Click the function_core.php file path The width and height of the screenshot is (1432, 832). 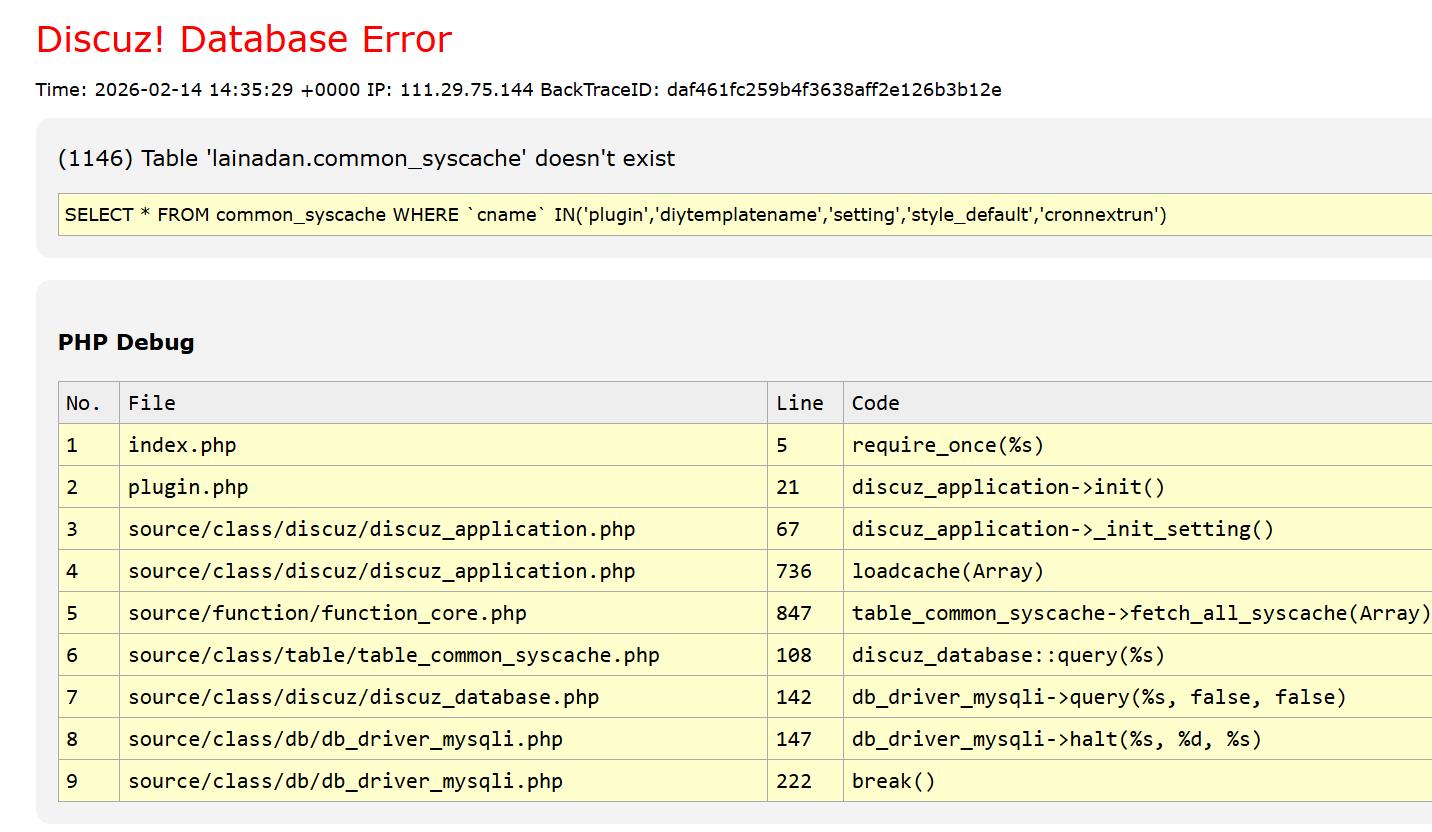point(327,613)
